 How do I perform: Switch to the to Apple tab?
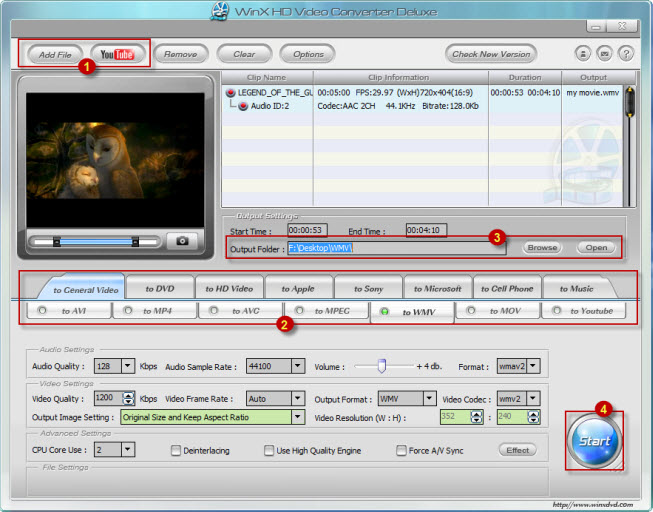click(x=298, y=288)
